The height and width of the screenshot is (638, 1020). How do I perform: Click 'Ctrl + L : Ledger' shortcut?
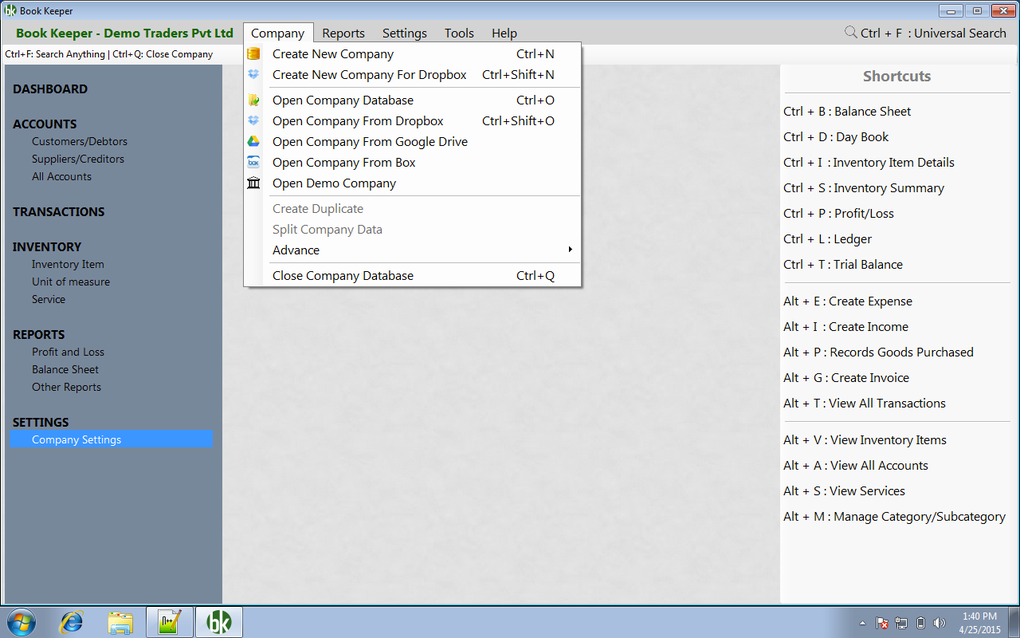pos(827,239)
